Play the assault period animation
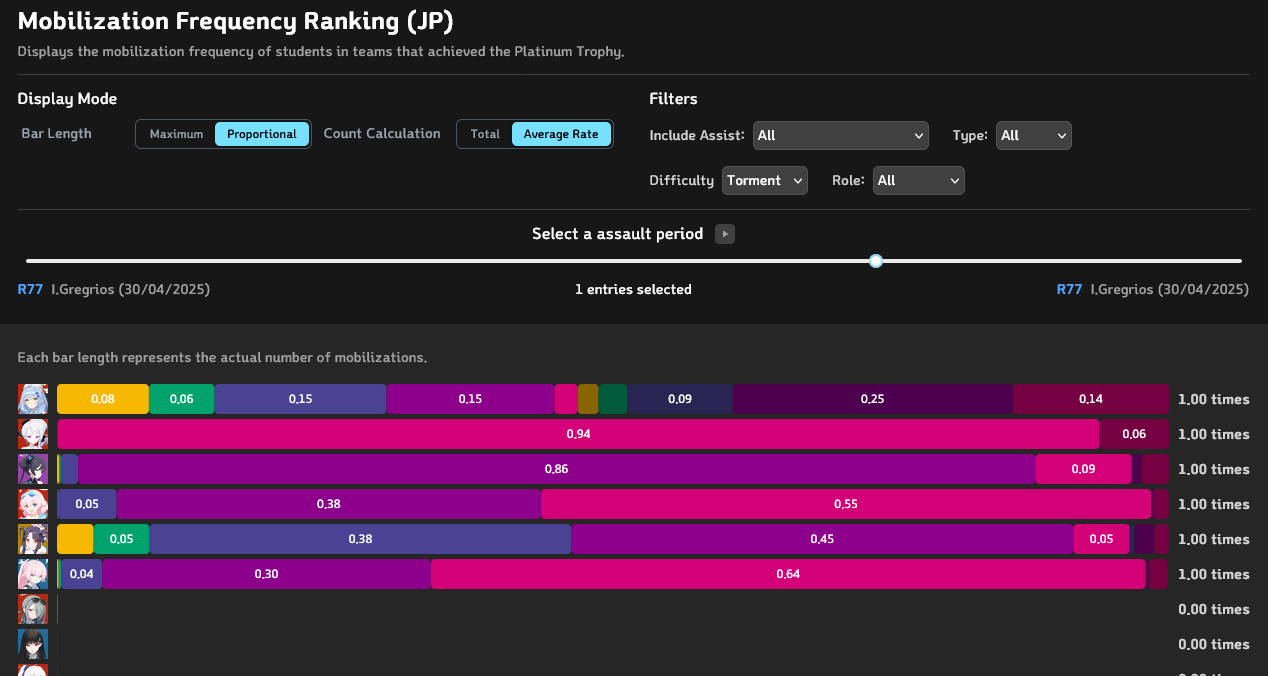 725,234
